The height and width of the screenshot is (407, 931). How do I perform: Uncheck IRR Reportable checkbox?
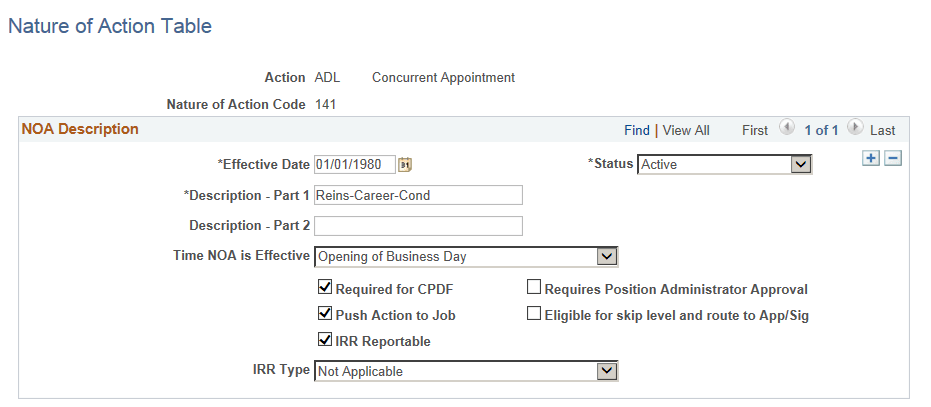(x=325, y=339)
